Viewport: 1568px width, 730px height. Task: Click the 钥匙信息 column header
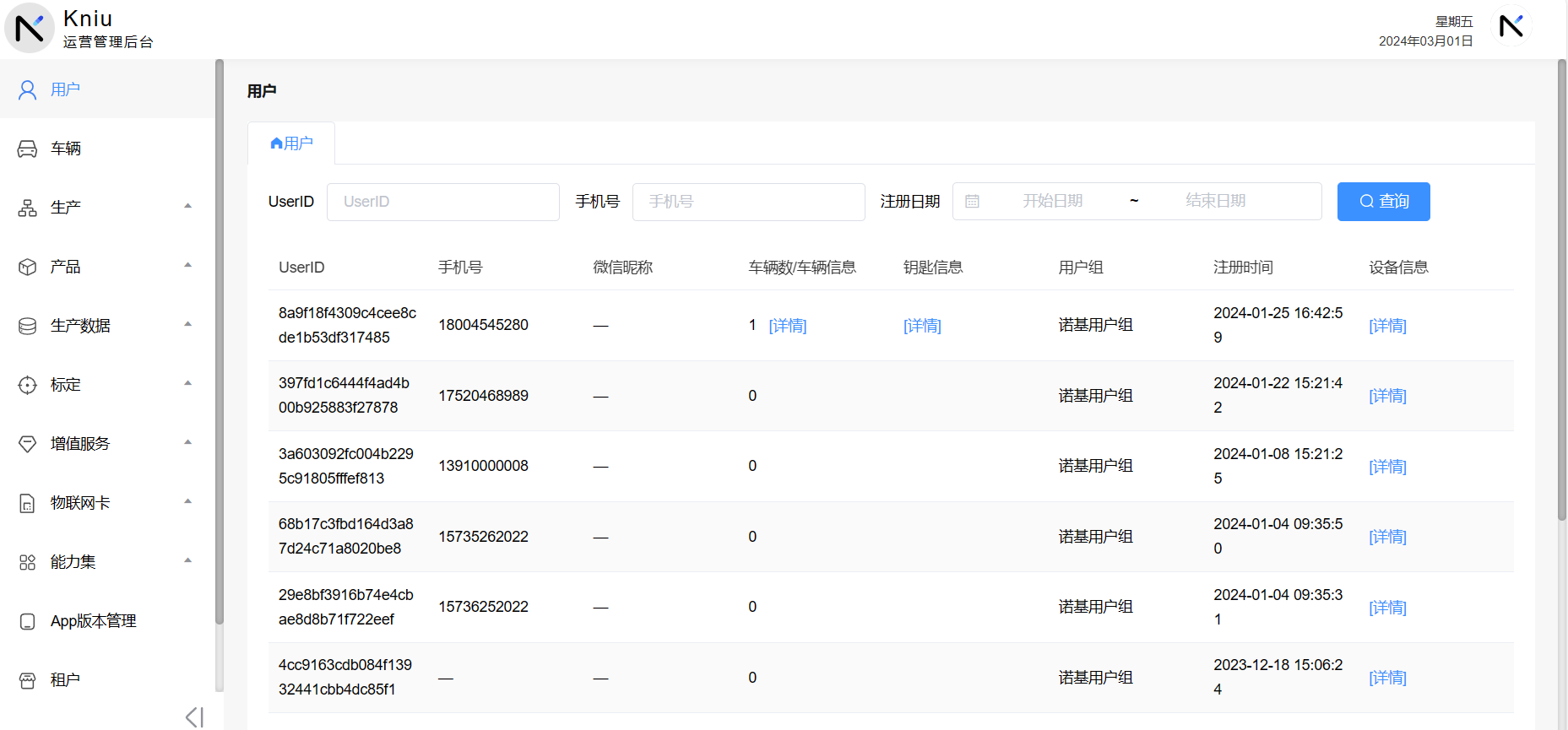click(933, 268)
